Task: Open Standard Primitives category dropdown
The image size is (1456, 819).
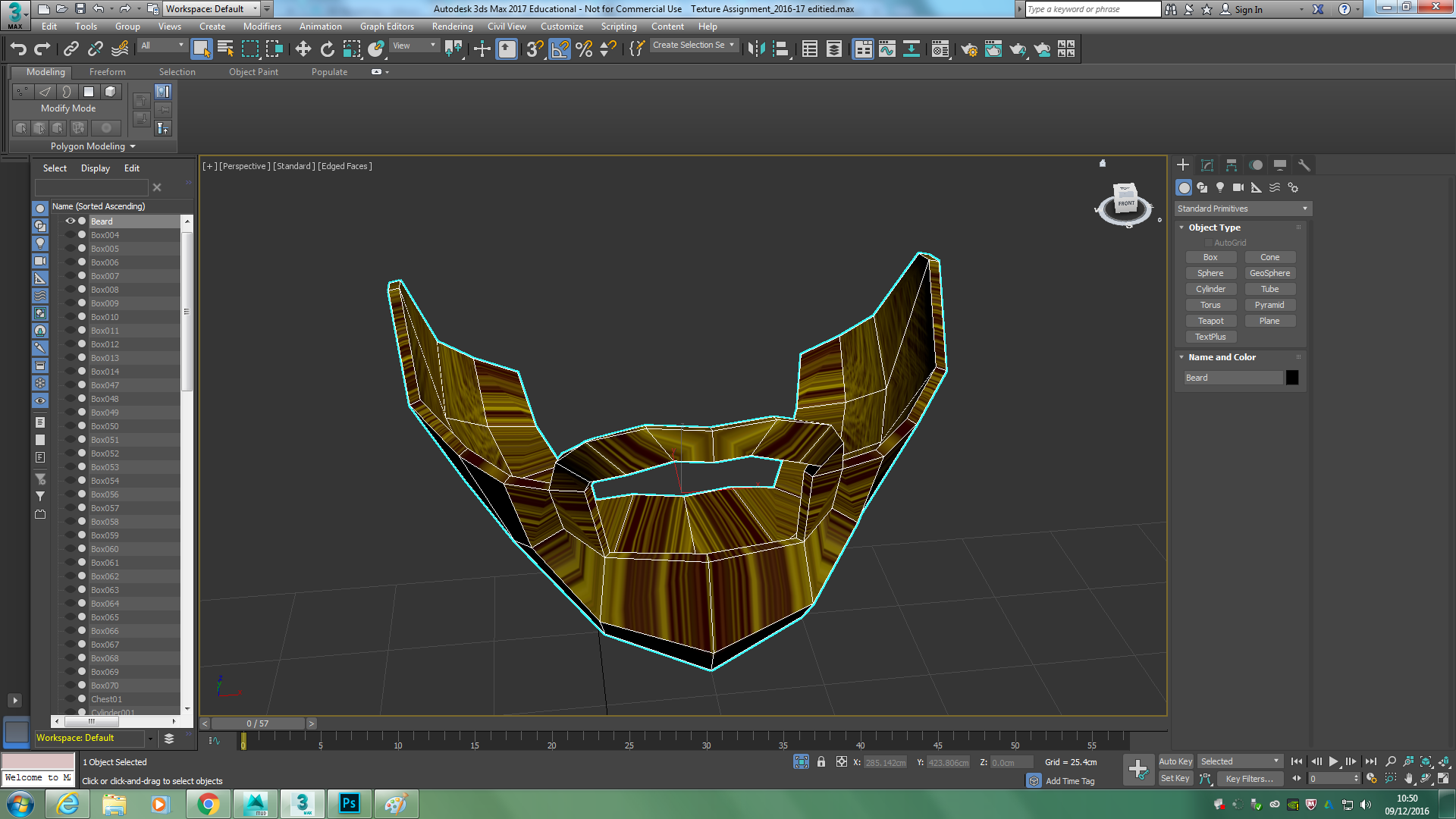Action: tap(1242, 209)
